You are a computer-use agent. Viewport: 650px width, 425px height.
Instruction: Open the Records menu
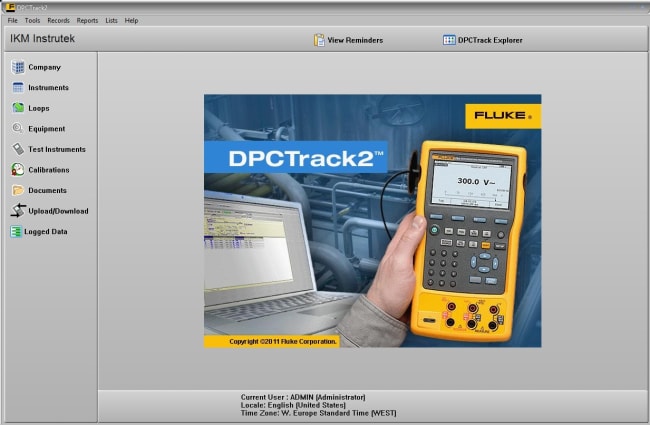(x=58, y=20)
